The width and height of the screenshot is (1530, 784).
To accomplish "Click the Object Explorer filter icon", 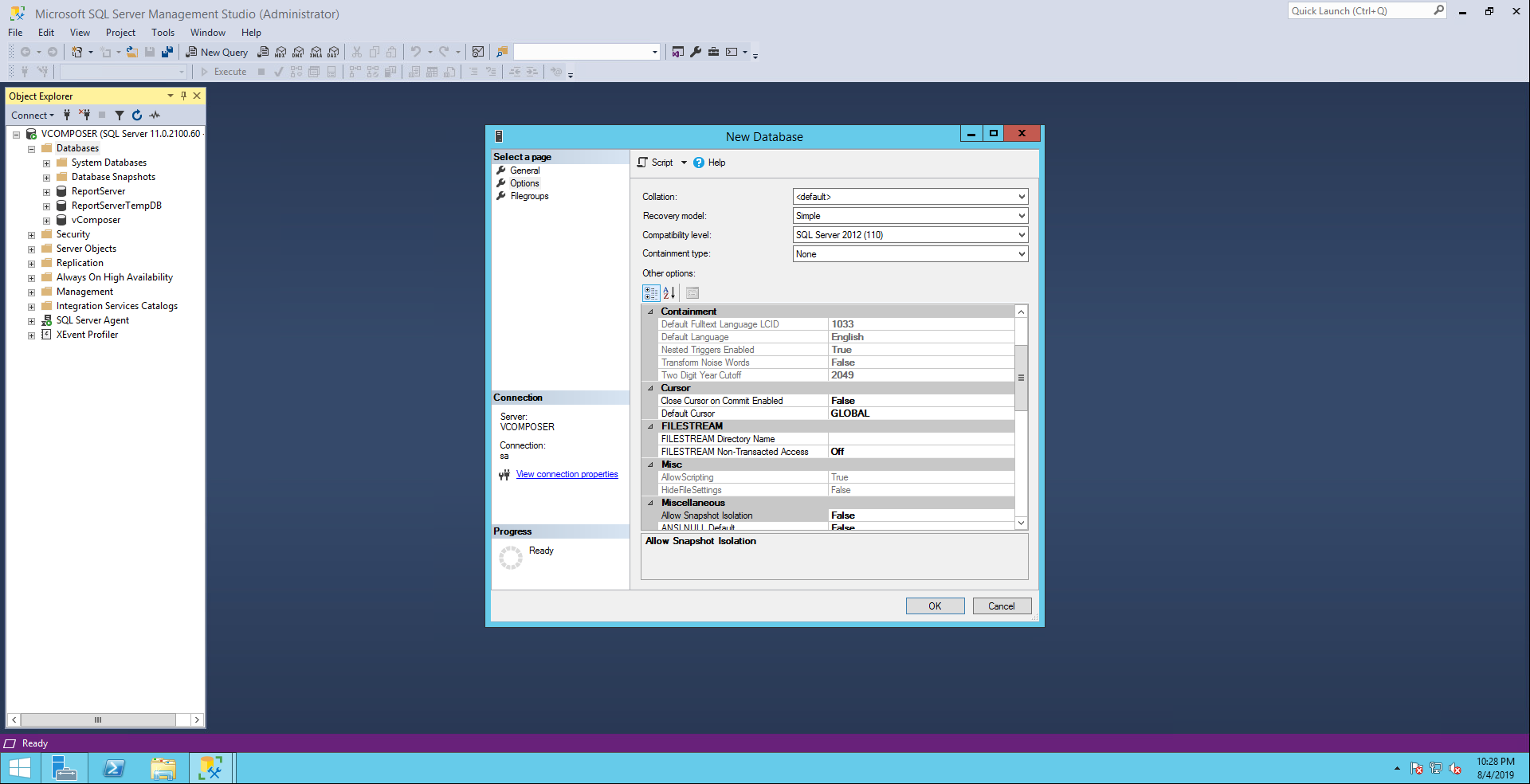I will 120,116.
